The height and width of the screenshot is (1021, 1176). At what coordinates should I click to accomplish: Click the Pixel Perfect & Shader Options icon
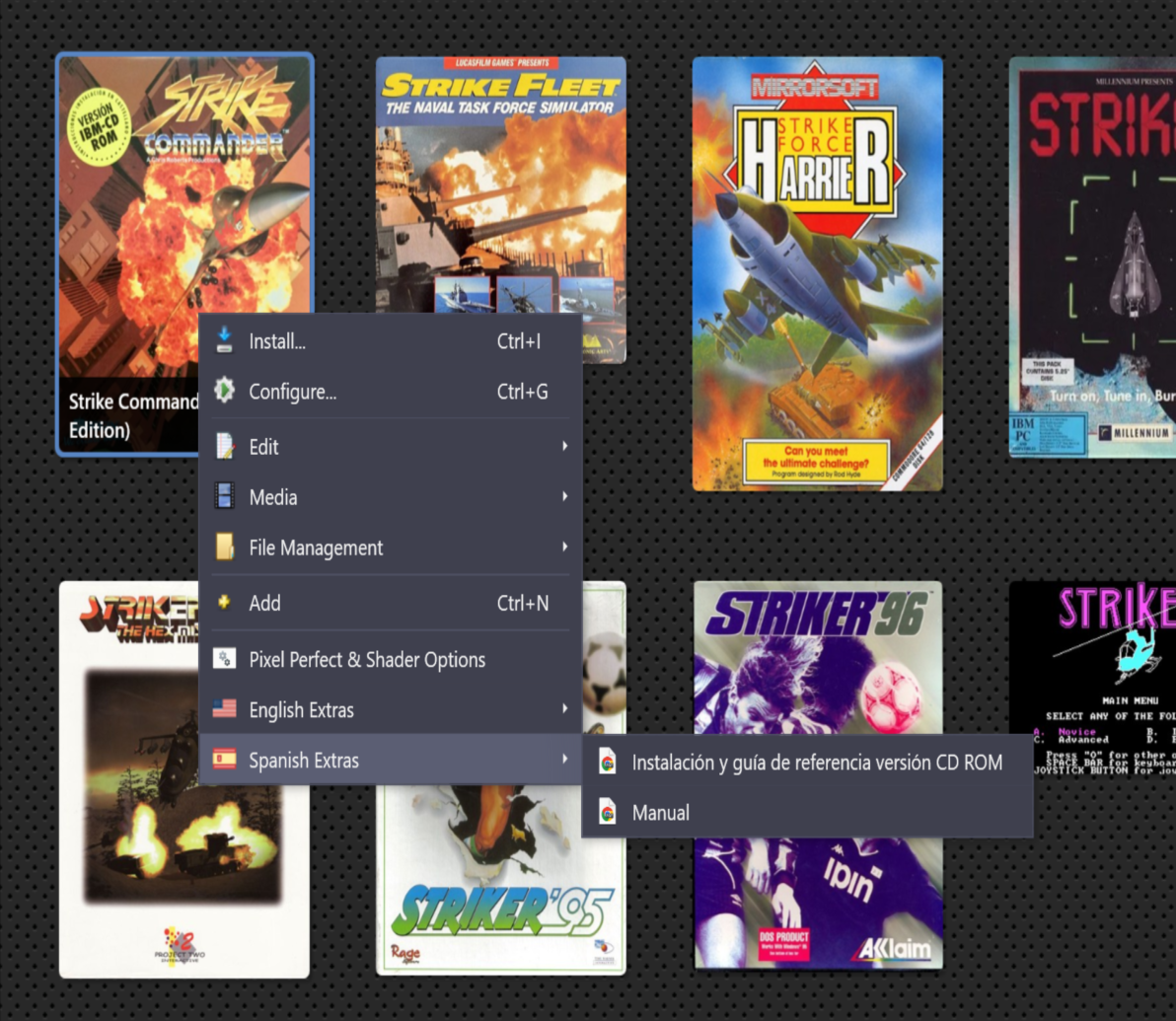tap(225, 659)
